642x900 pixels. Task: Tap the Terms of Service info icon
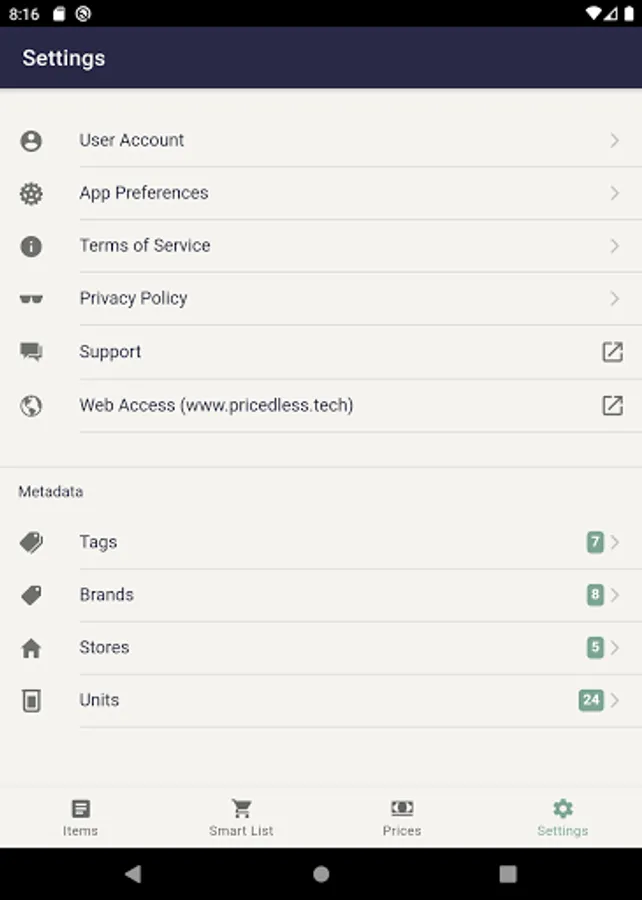pos(31,246)
